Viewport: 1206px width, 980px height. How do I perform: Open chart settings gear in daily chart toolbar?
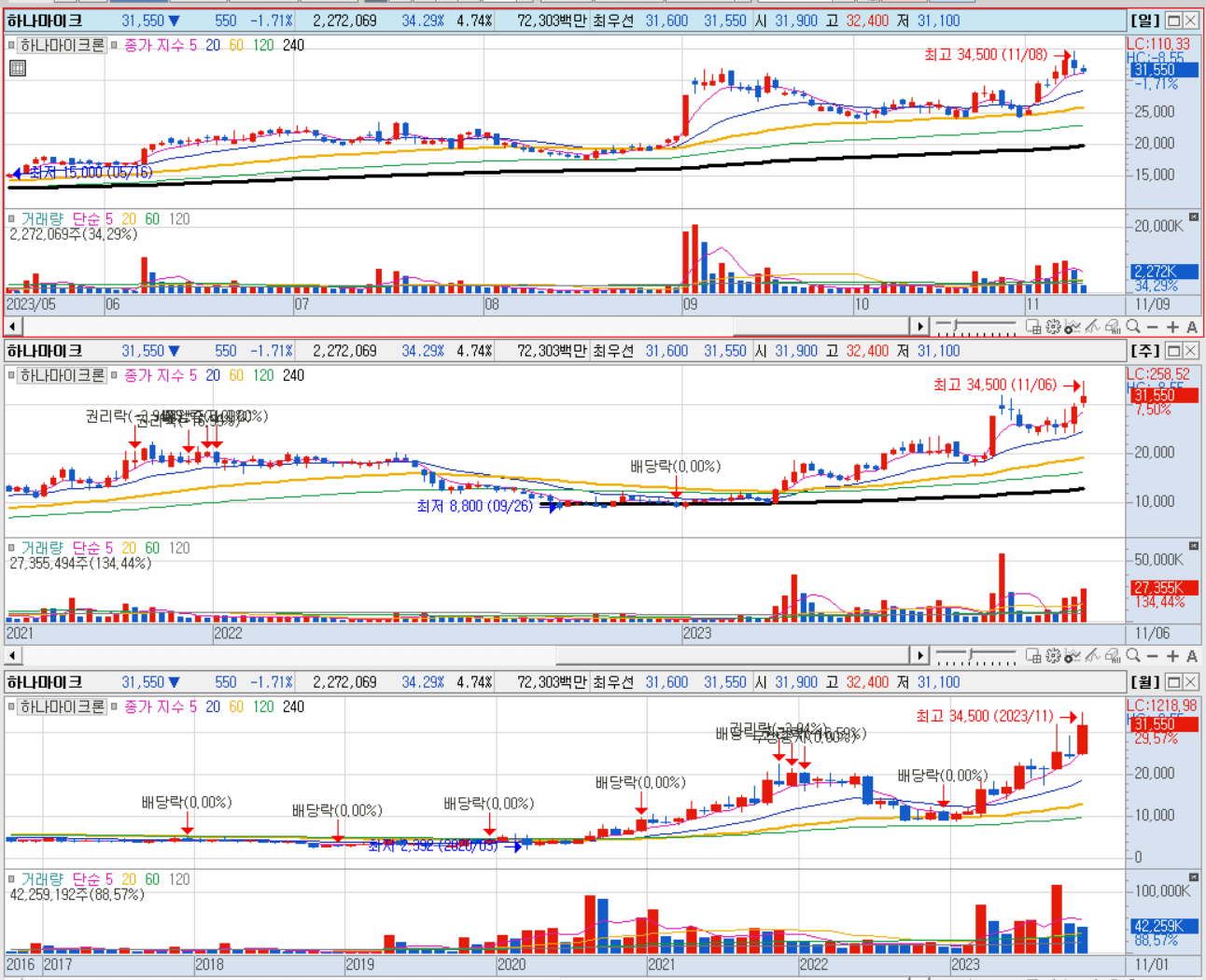click(1053, 327)
